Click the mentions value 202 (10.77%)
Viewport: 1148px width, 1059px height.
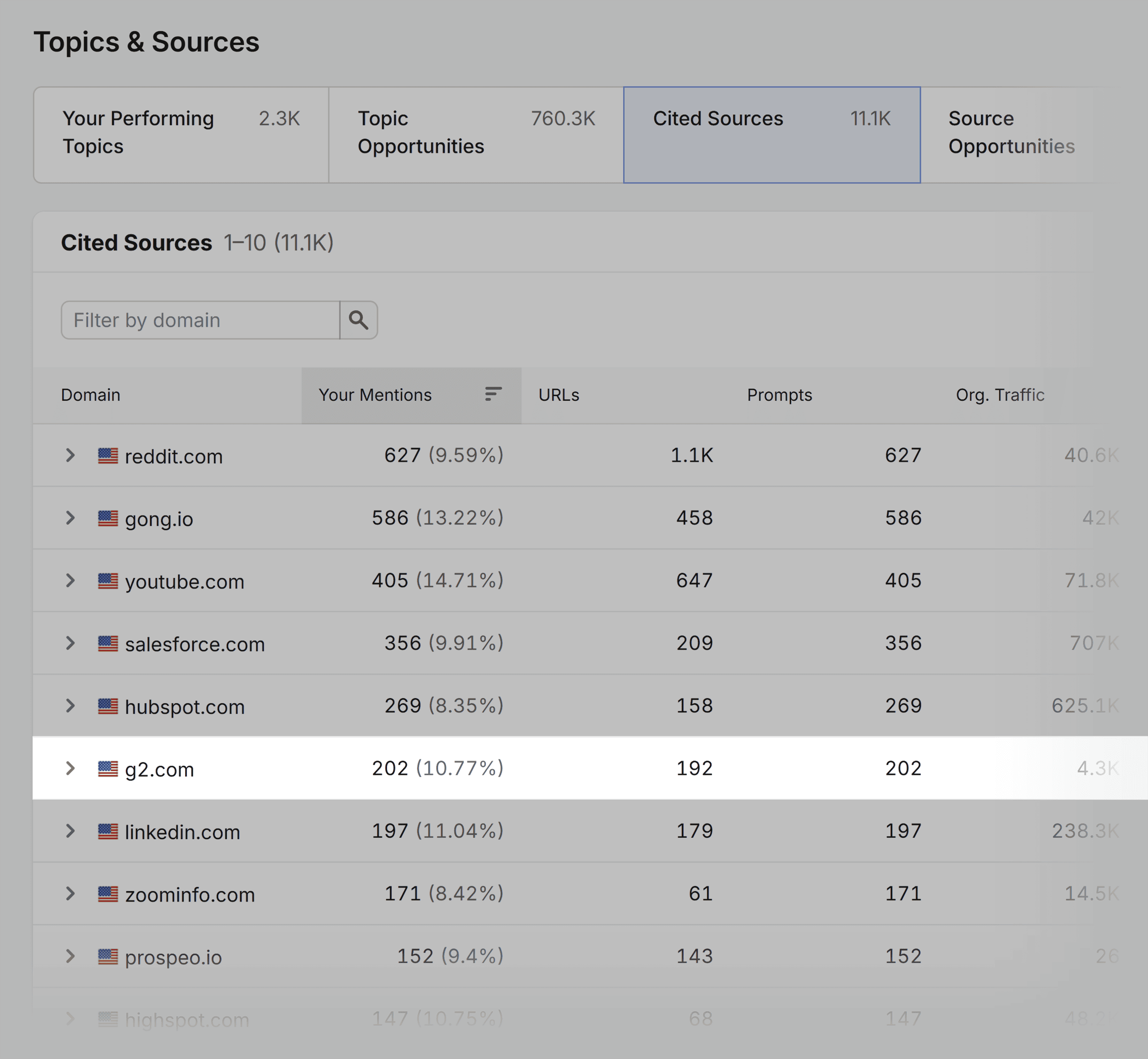(x=437, y=768)
